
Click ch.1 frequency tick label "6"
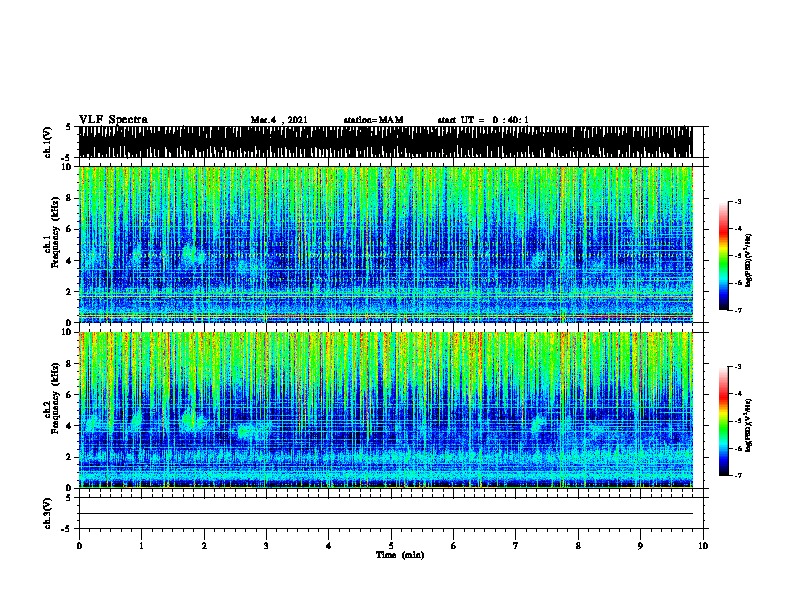69,229
